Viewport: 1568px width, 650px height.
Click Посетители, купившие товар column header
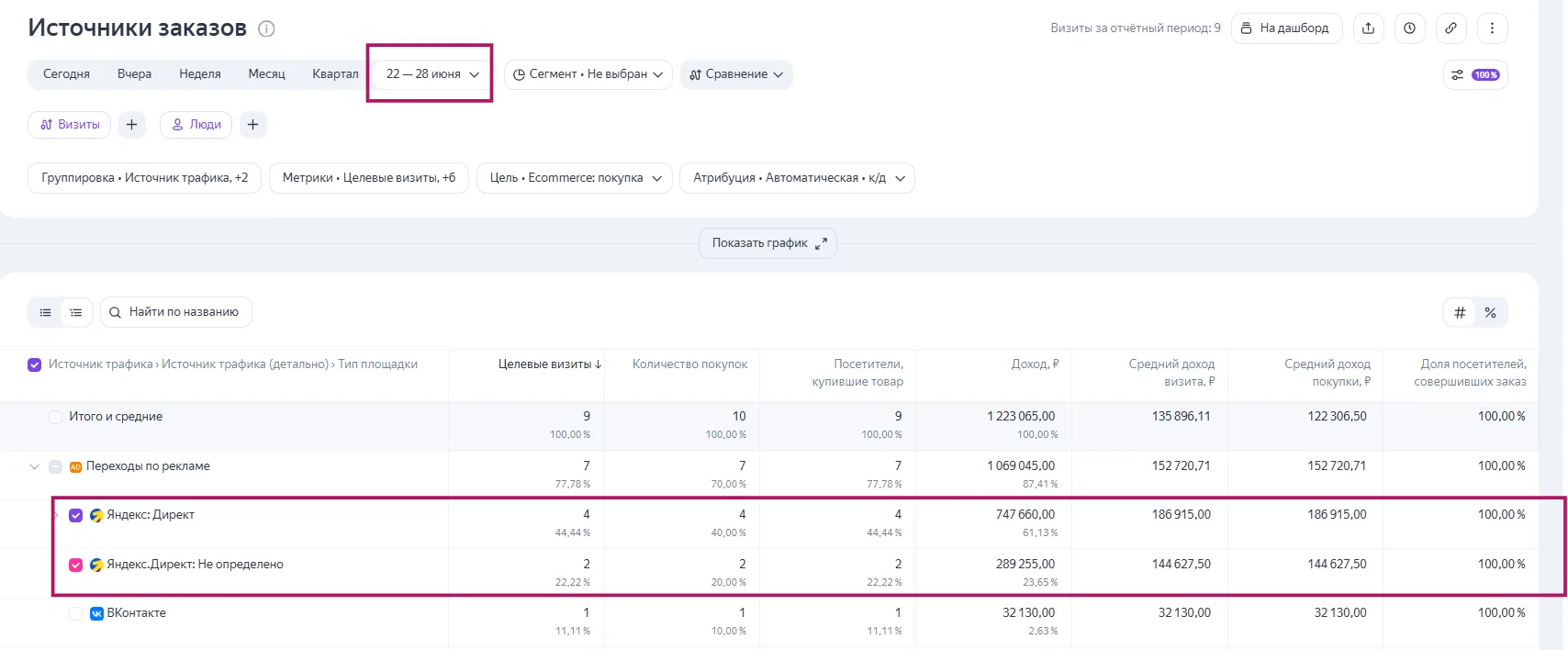tap(857, 373)
